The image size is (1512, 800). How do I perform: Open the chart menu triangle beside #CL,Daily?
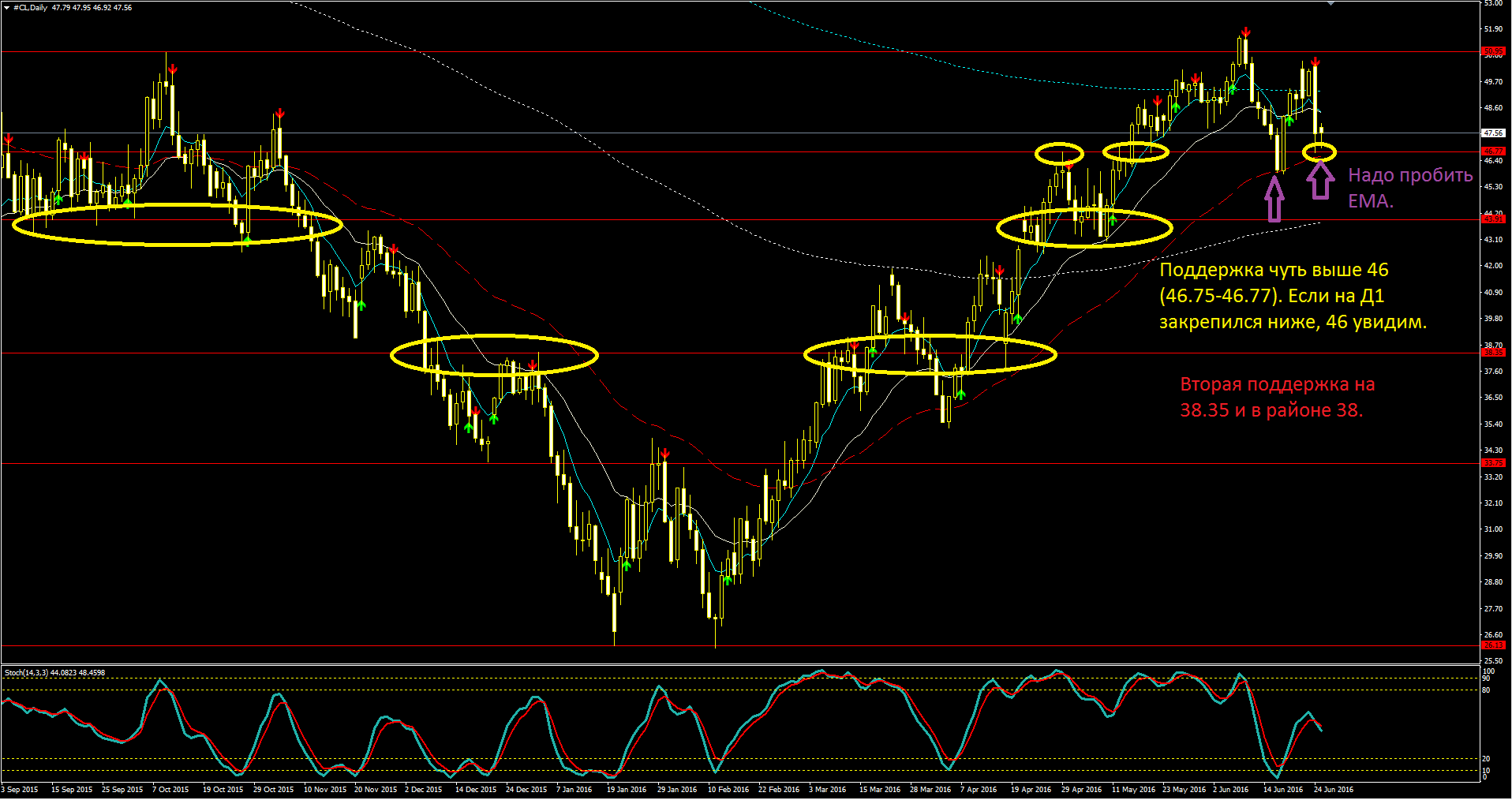click(x=6, y=8)
